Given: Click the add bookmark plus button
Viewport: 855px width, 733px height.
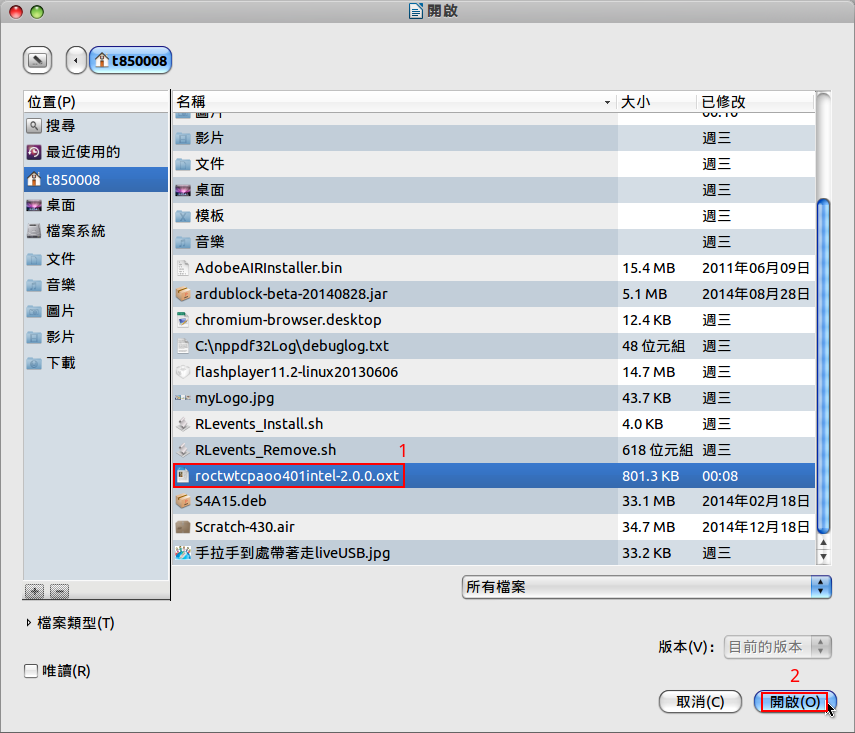Looking at the screenshot, I should click(34, 591).
